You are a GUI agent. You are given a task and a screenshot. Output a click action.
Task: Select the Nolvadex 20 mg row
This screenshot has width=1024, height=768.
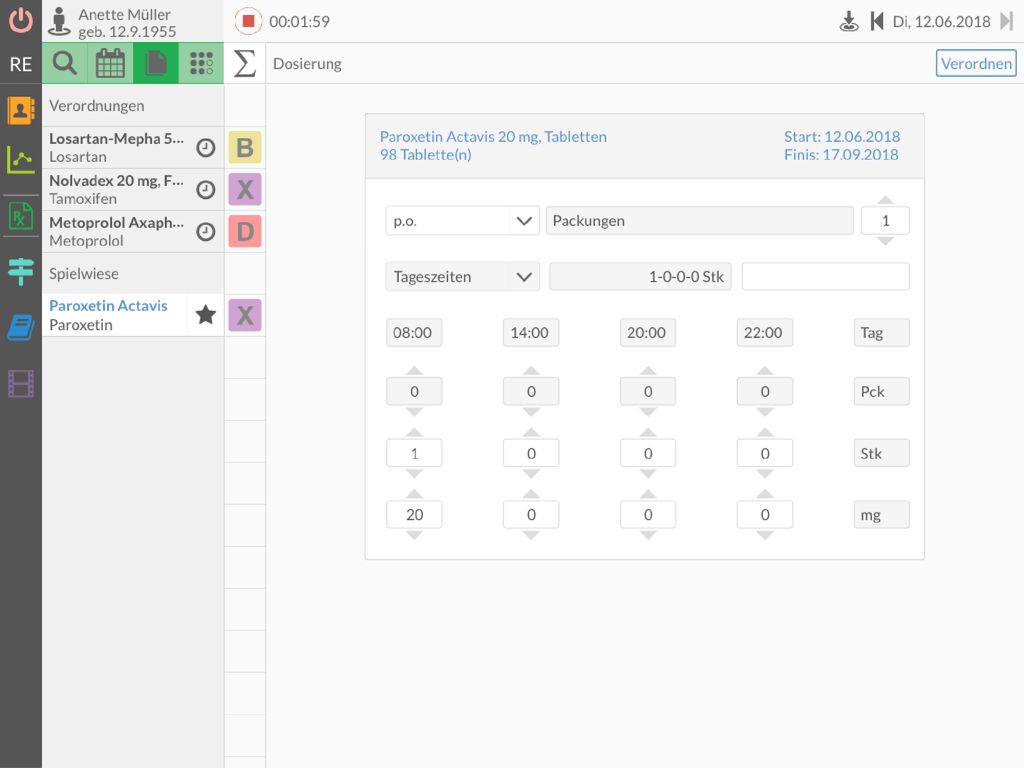133,189
